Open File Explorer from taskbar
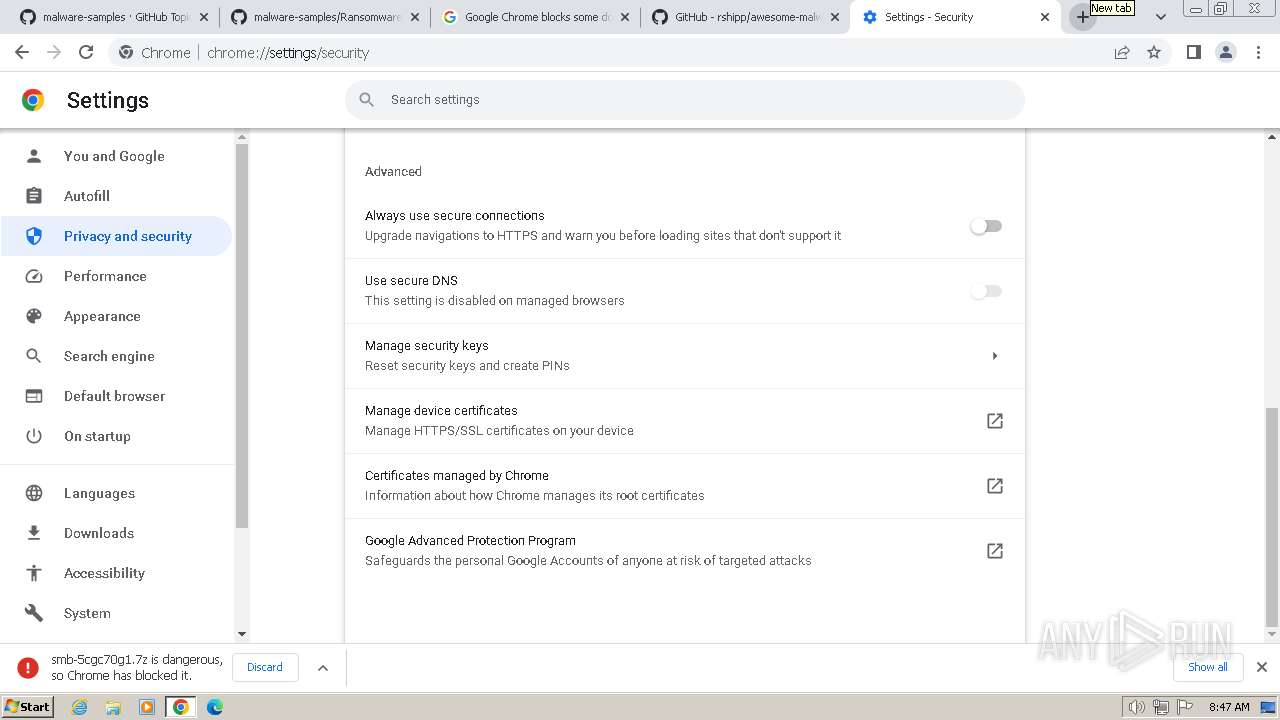 113,707
